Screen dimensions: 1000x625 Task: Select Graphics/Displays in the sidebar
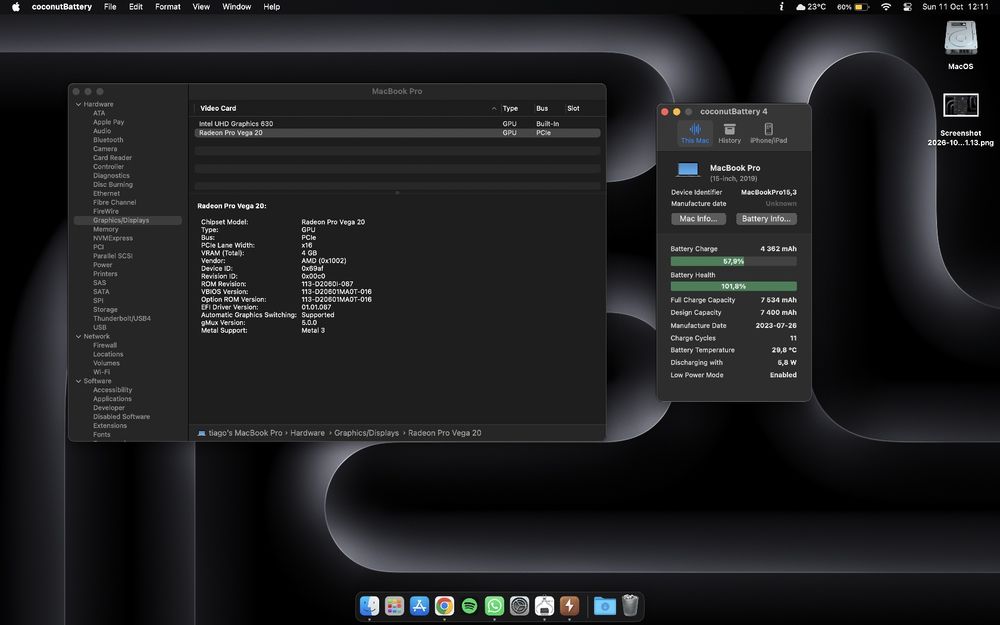(x=128, y=220)
